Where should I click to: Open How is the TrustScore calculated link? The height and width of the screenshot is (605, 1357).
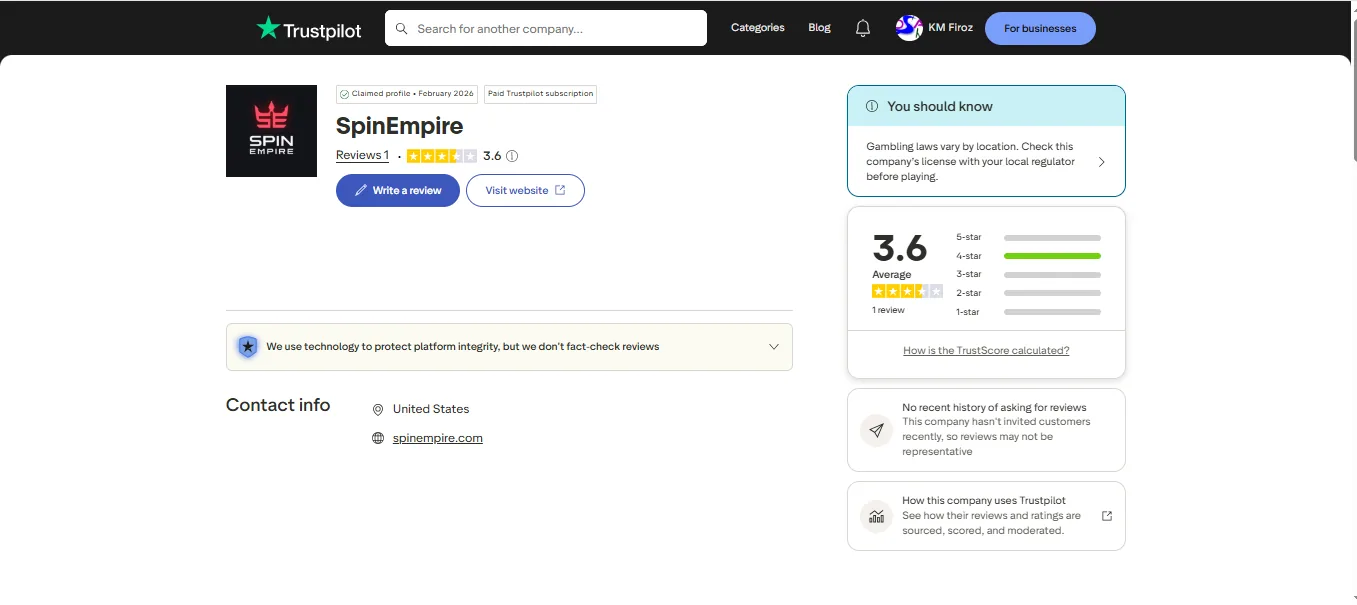coord(986,351)
